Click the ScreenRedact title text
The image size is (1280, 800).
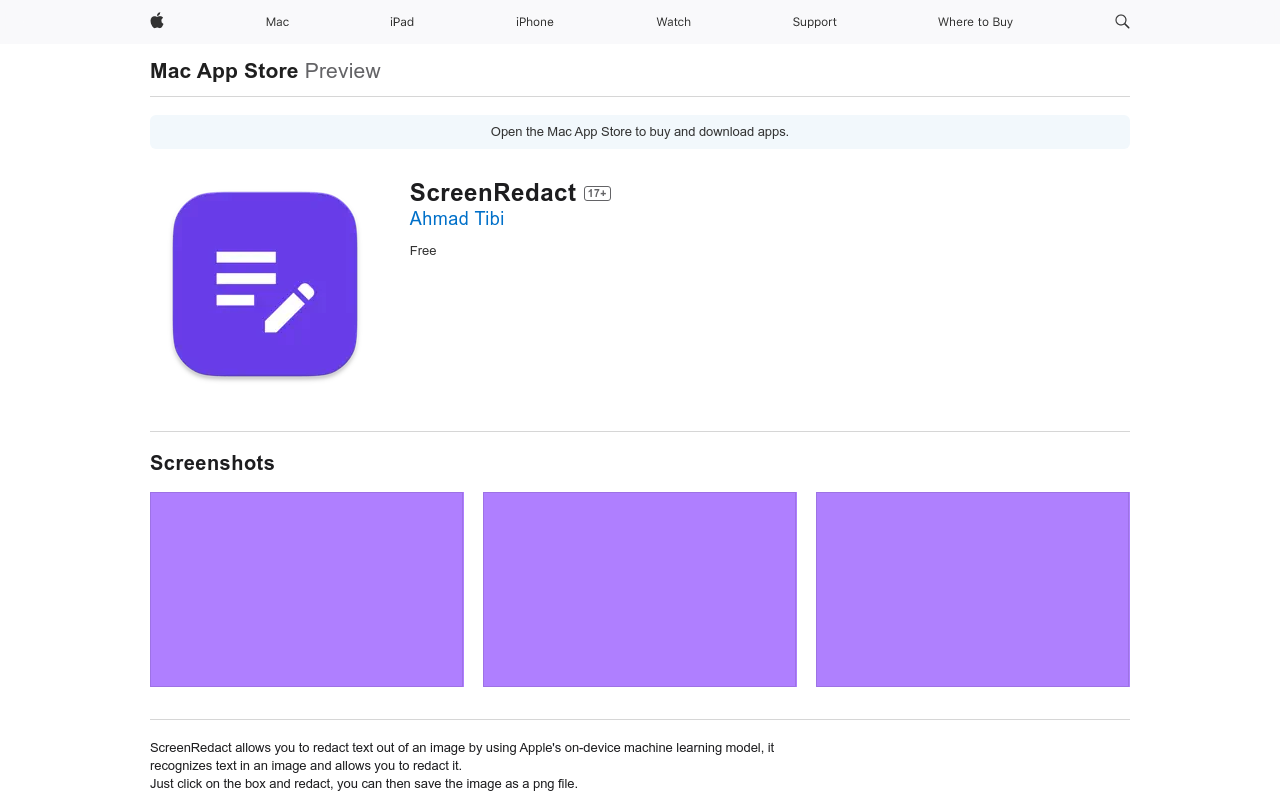pos(493,192)
